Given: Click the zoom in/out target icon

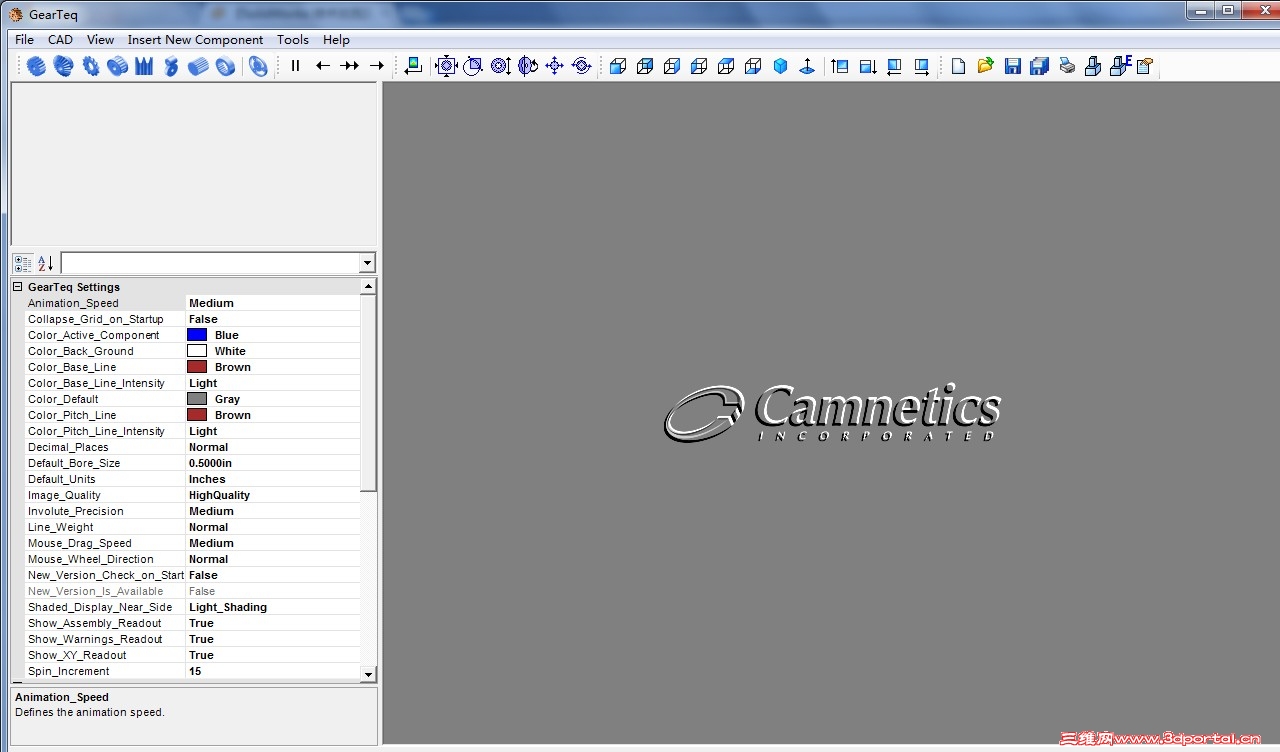Looking at the screenshot, I should [x=501, y=66].
